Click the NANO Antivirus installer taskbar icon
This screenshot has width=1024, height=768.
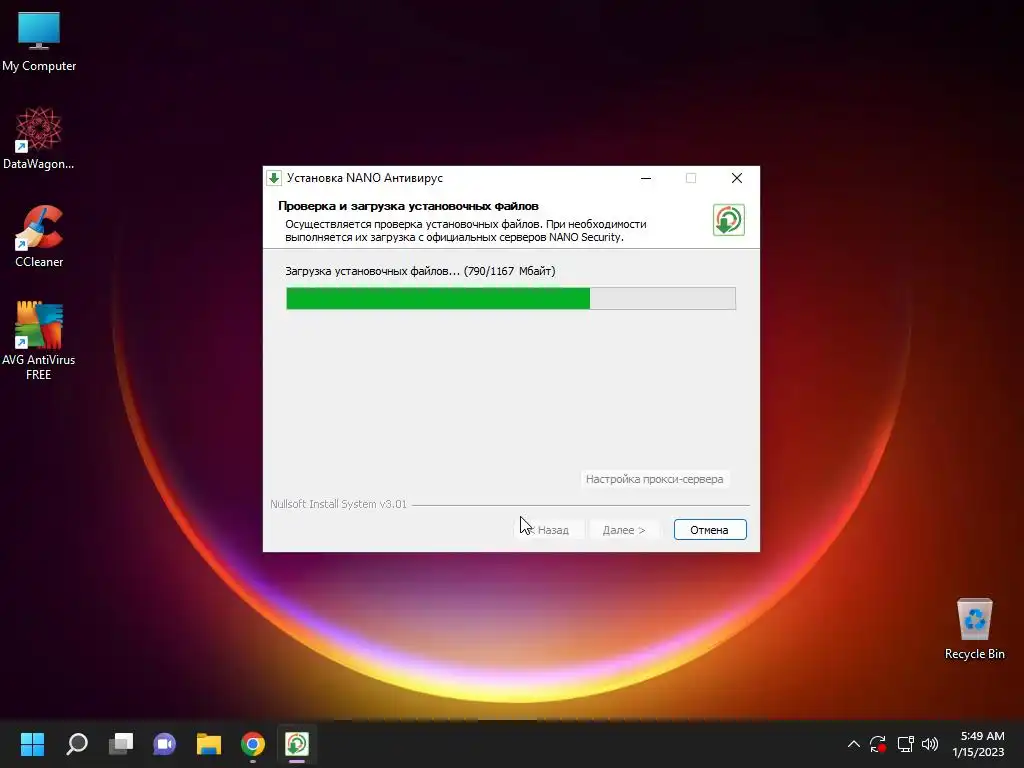pos(296,744)
